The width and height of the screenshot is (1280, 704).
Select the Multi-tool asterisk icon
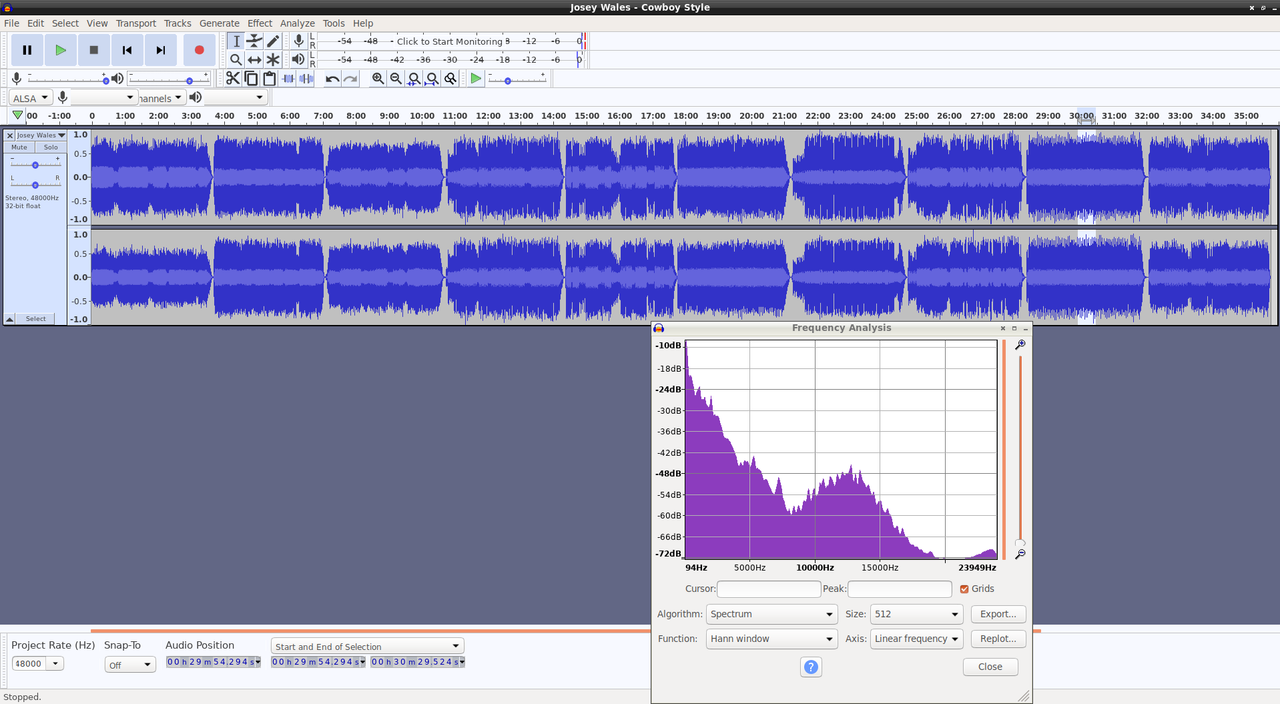[x=272, y=60]
